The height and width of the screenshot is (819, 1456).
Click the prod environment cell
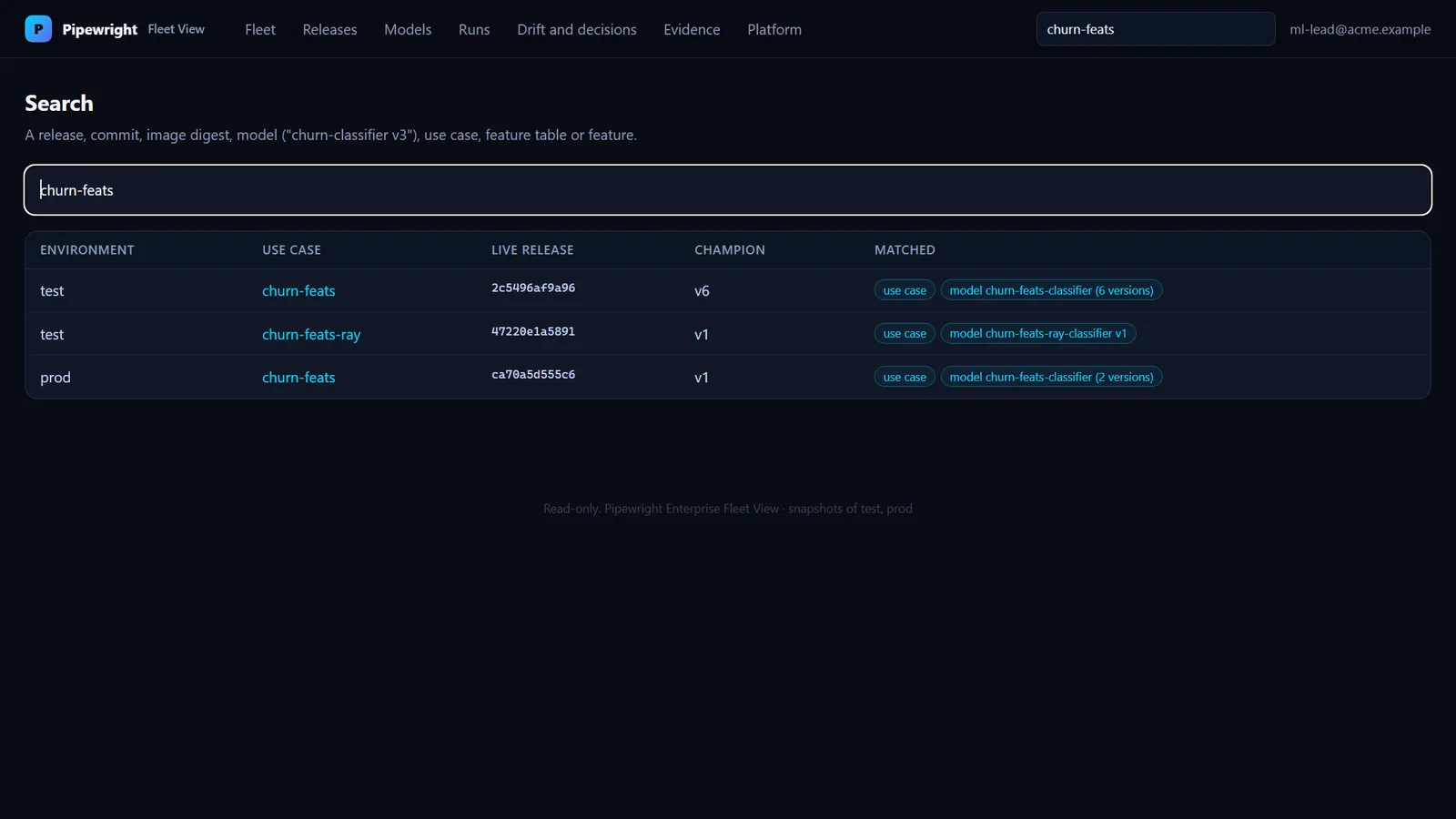click(x=56, y=378)
